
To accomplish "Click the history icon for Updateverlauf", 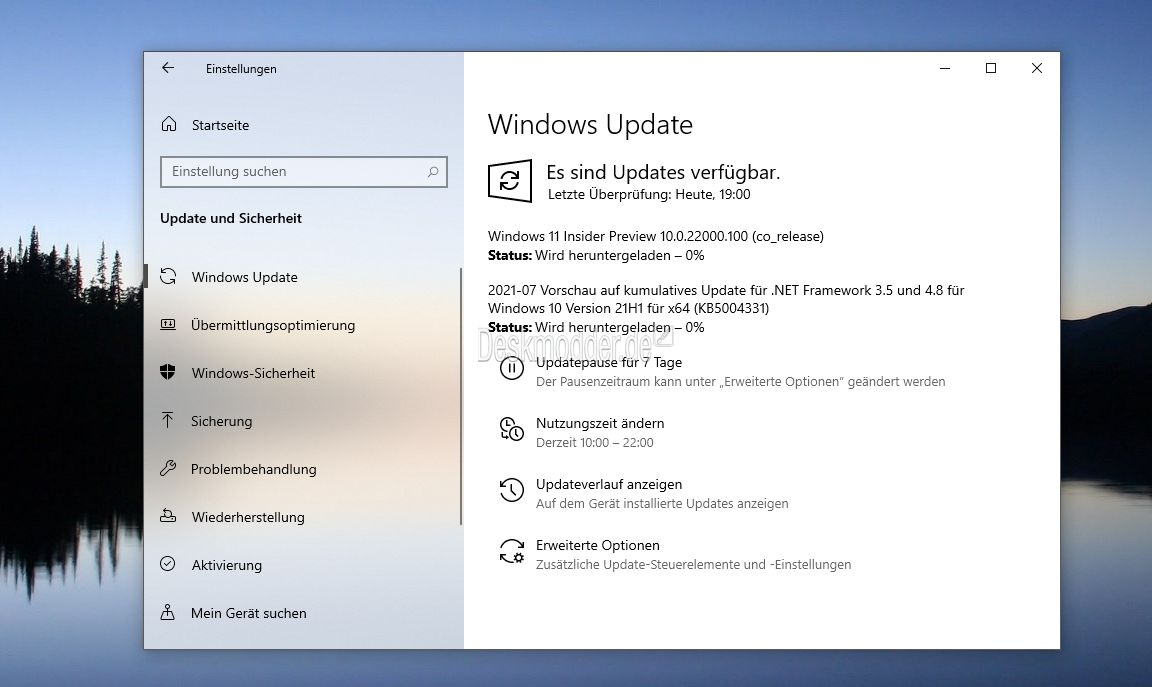I will tap(511, 490).
